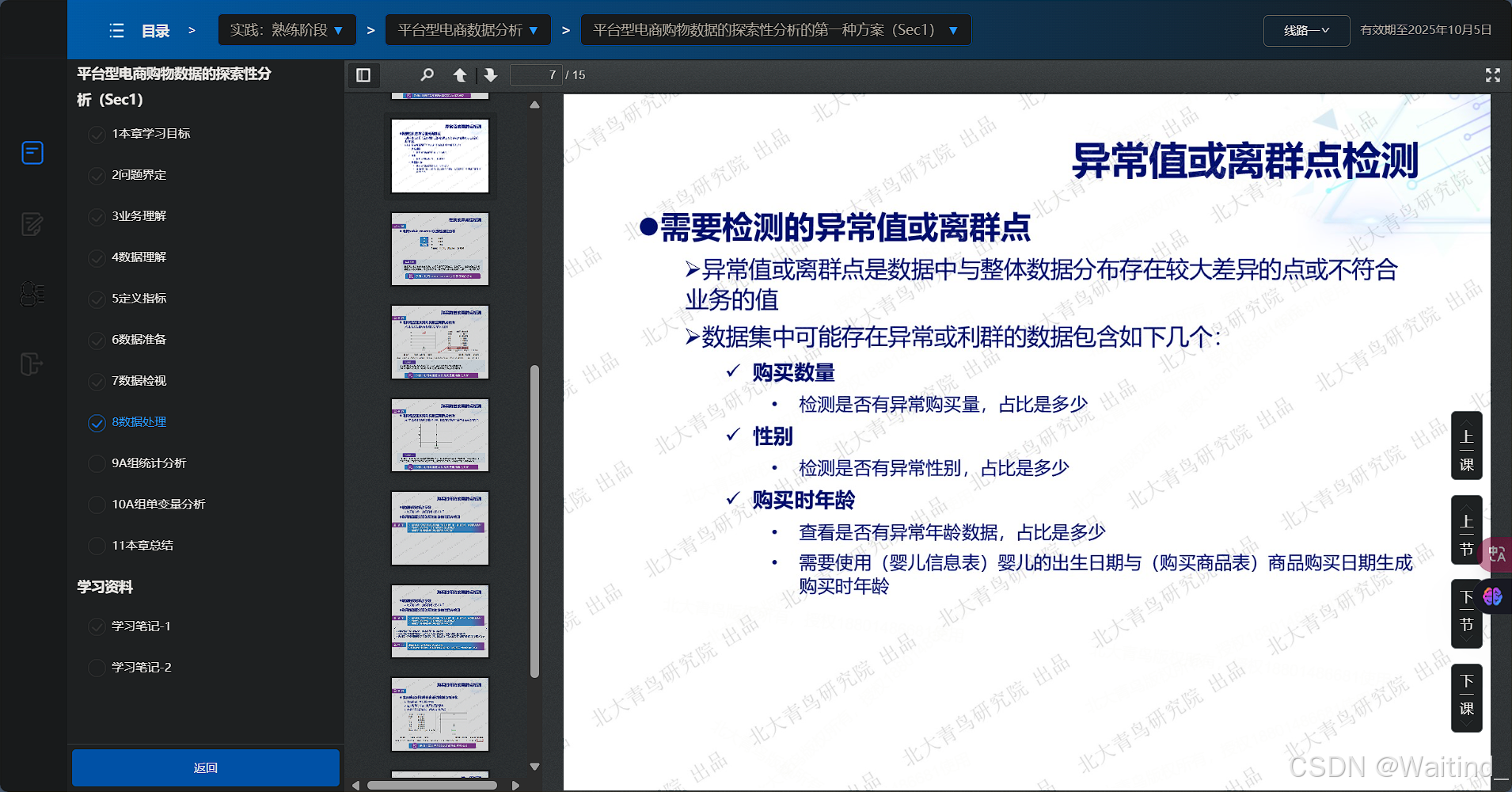
Task: Go to previous page arrow
Action: 460,75
